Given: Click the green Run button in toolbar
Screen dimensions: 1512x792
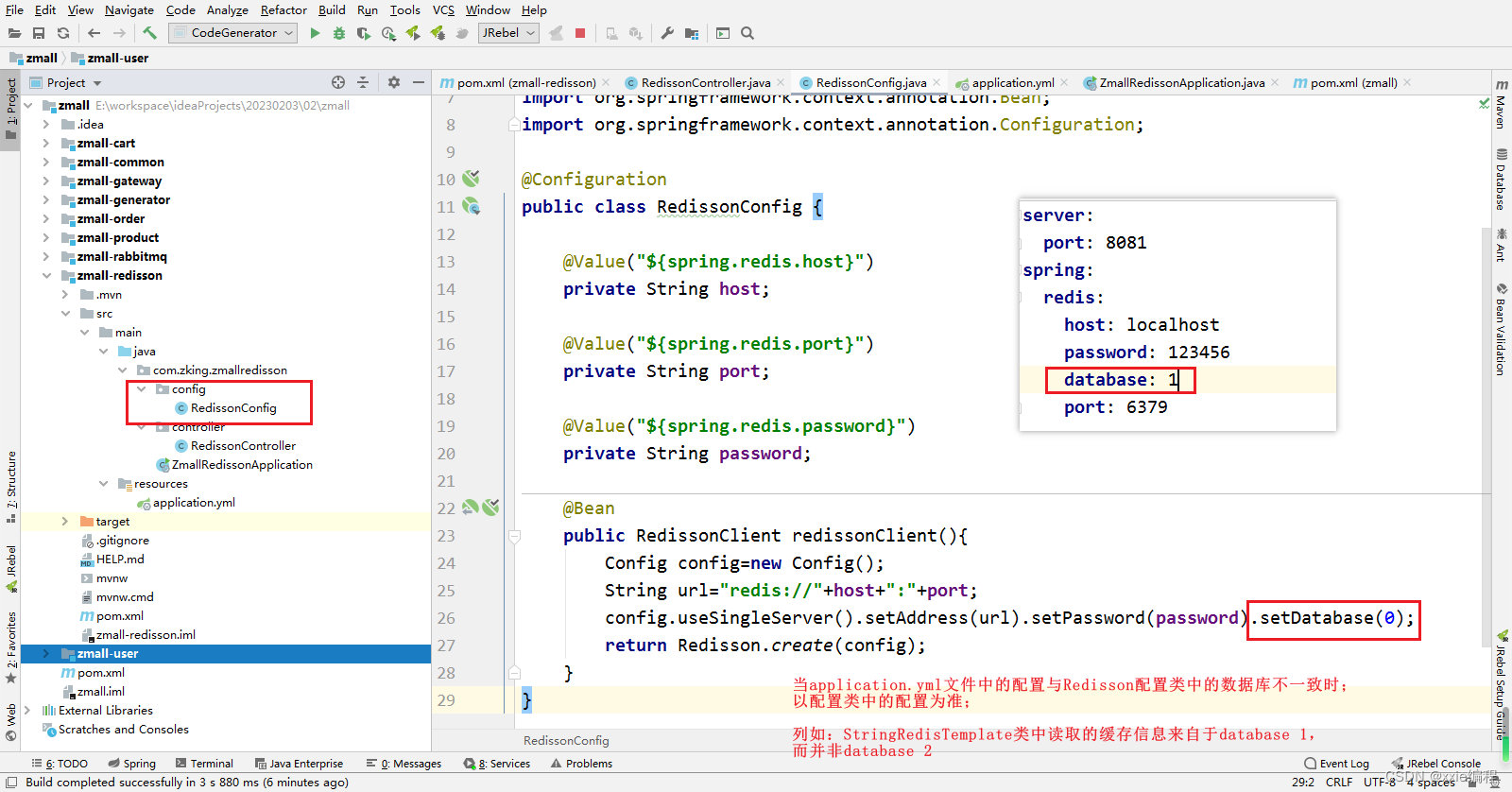Looking at the screenshot, I should [315, 33].
